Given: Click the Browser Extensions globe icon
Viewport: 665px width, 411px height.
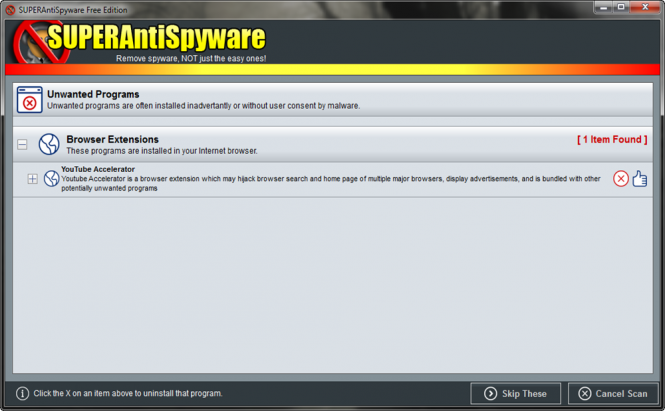Looking at the screenshot, I should pyautogui.click(x=49, y=144).
